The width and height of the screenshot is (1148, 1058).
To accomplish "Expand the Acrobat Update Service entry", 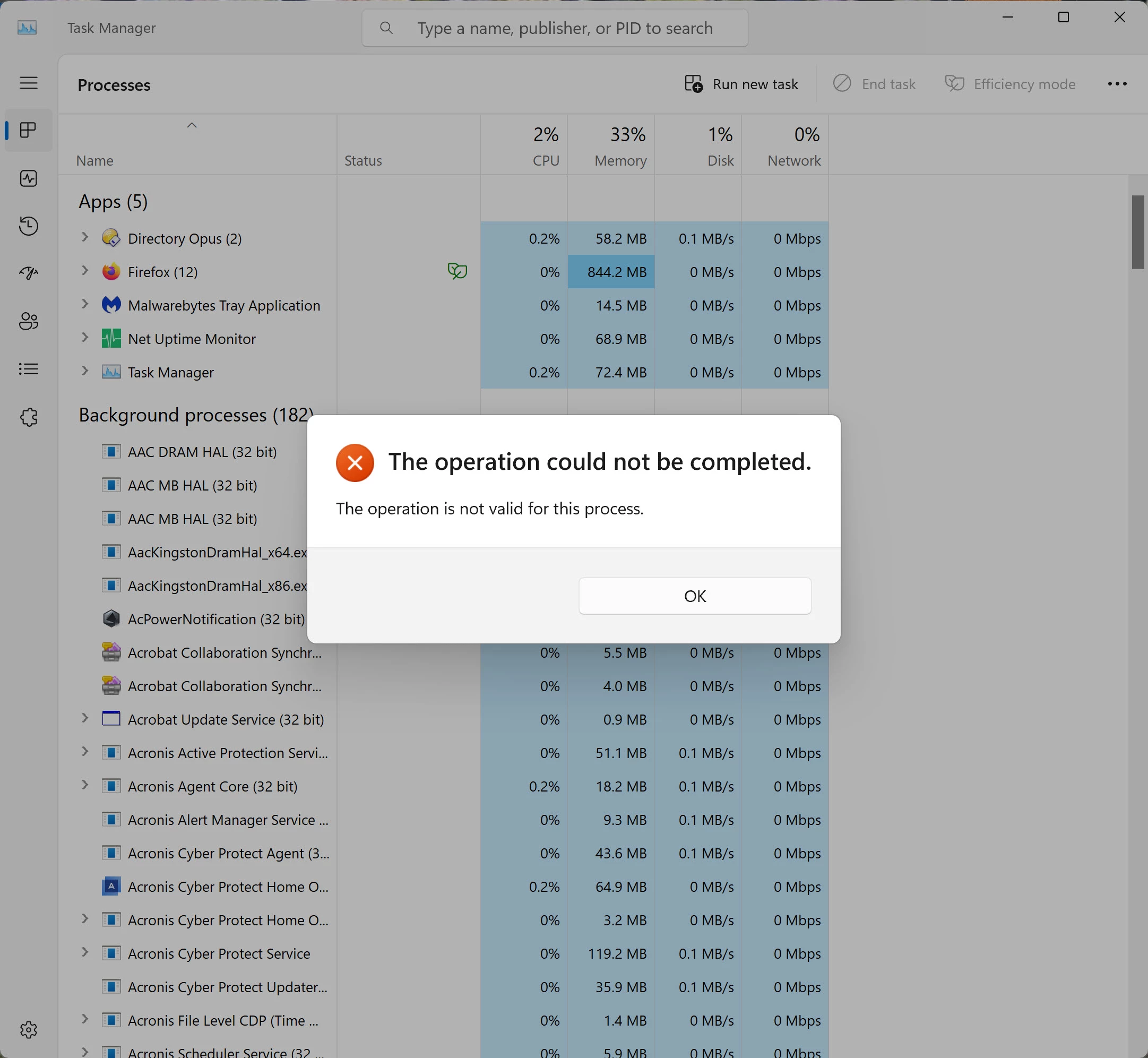I will point(85,718).
